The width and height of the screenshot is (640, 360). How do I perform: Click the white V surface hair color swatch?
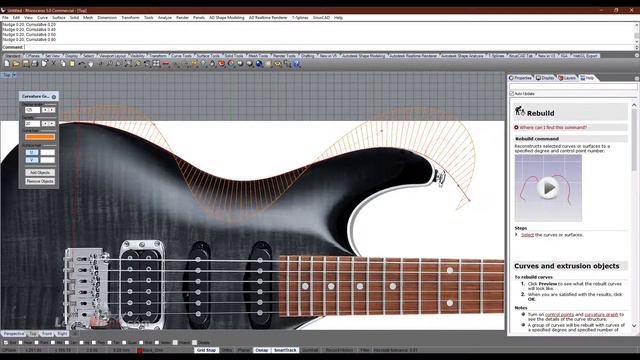[x=47, y=160]
